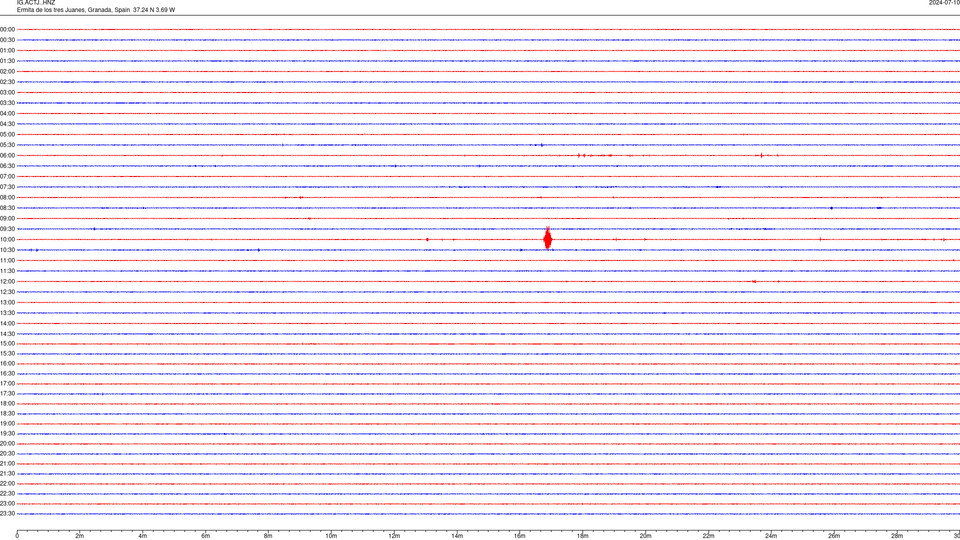Click the '8m' tick label on the time axis
This screenshot has width=960, height=540.
[x=268, y=536]
